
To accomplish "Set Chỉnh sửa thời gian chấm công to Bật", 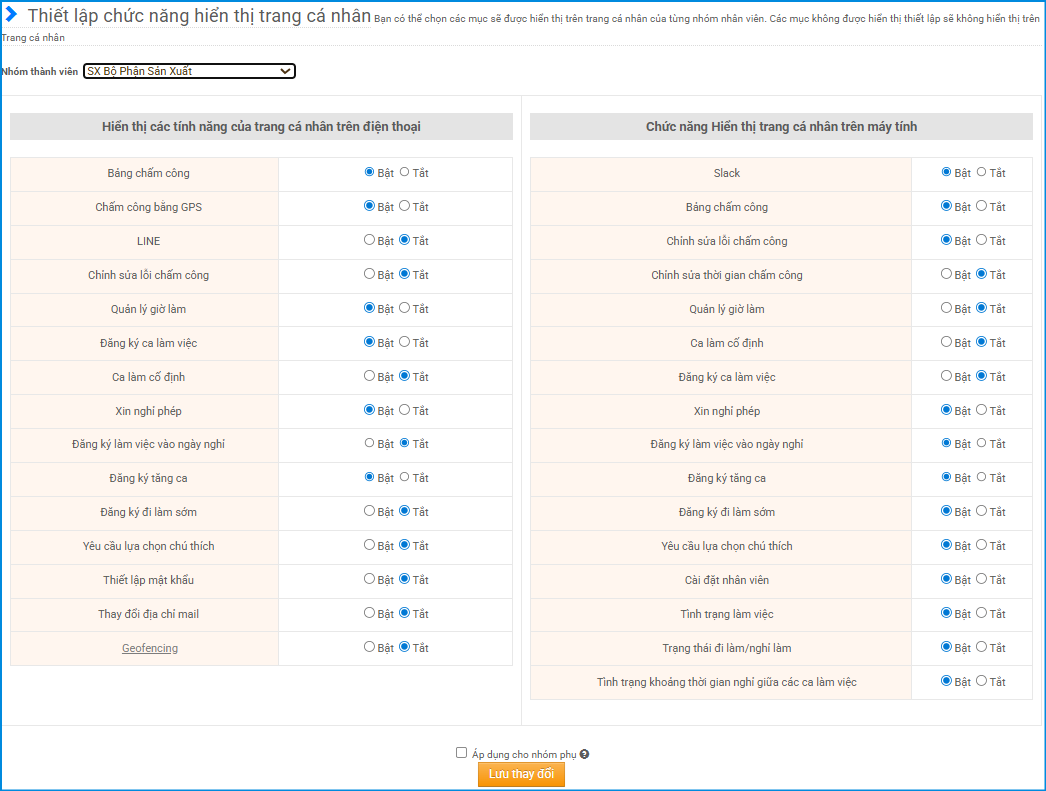I will 947,274.
